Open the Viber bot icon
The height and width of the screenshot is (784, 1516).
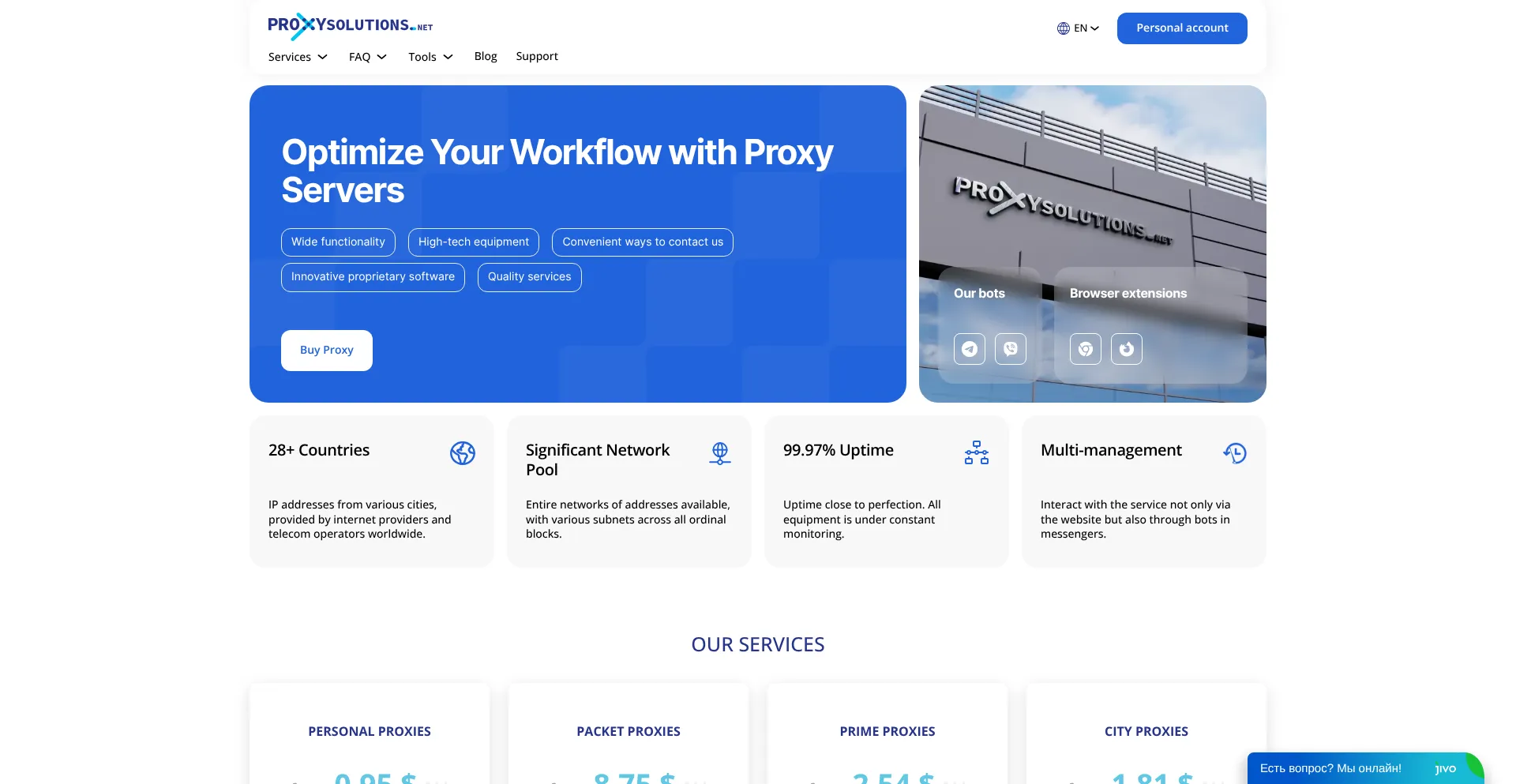(1010, 349)
